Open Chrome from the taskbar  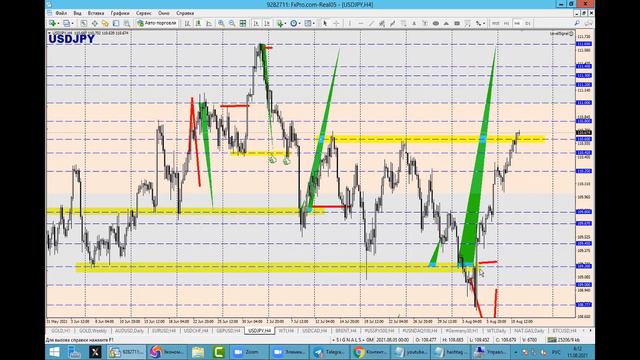370,352
